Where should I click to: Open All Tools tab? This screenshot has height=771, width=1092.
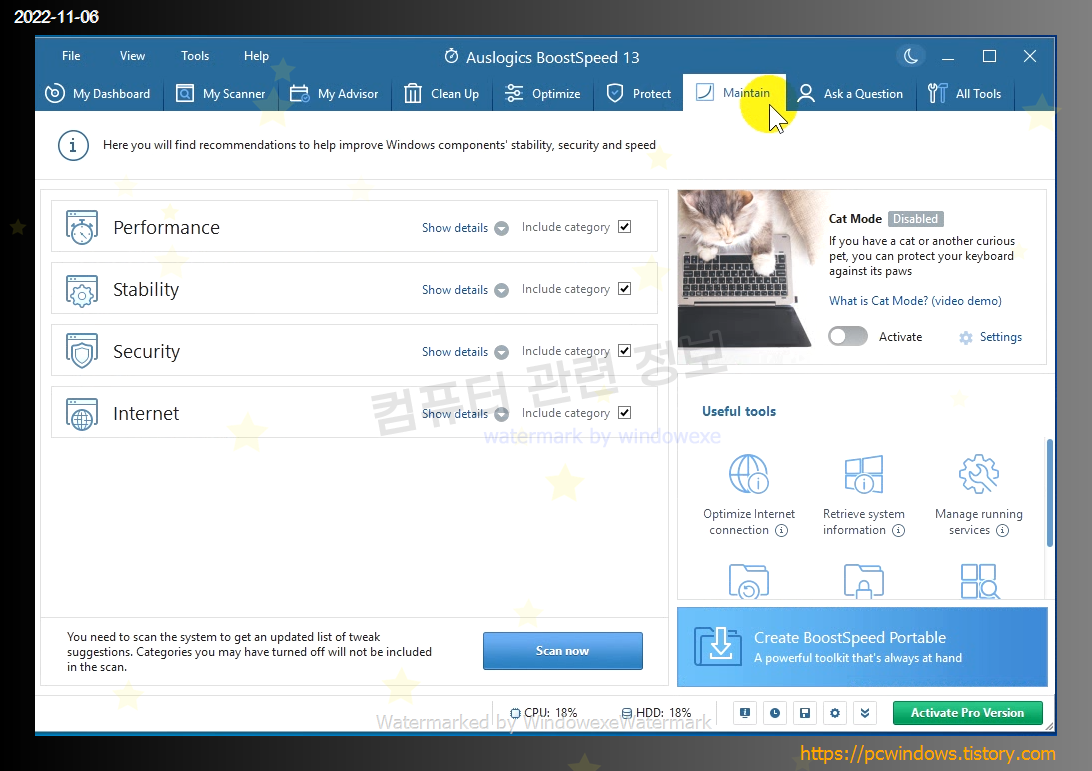tap(965, 93)
